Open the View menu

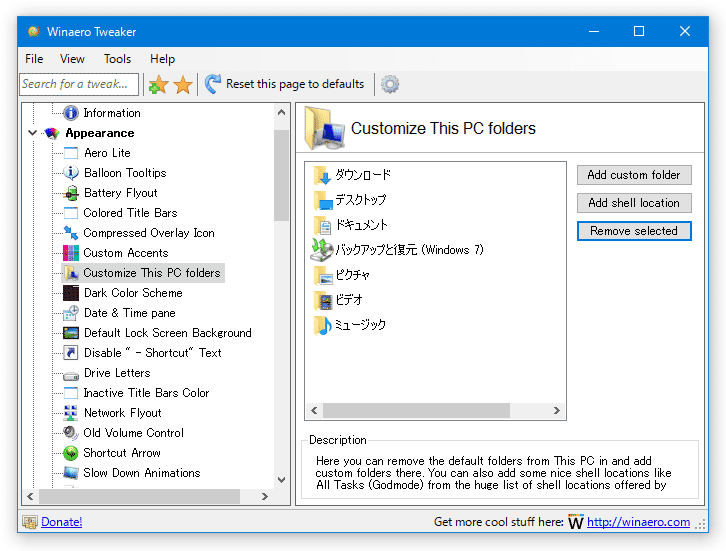(x=72, y=59)
